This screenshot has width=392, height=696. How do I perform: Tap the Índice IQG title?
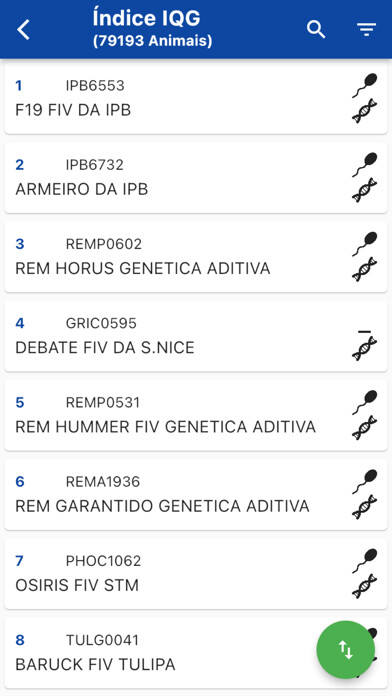click(x=147, y=19)
